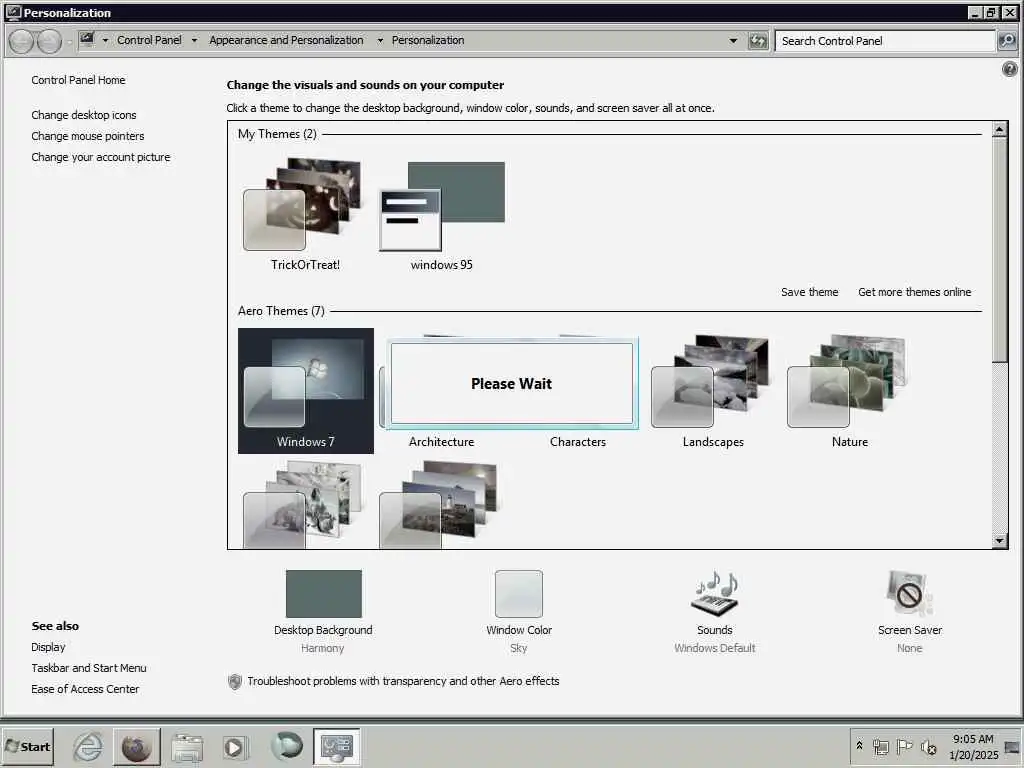The height and width of the screenshot is (768, 1024).
Task: Open the Screen Saver settings icon
Action: (909, 593)
